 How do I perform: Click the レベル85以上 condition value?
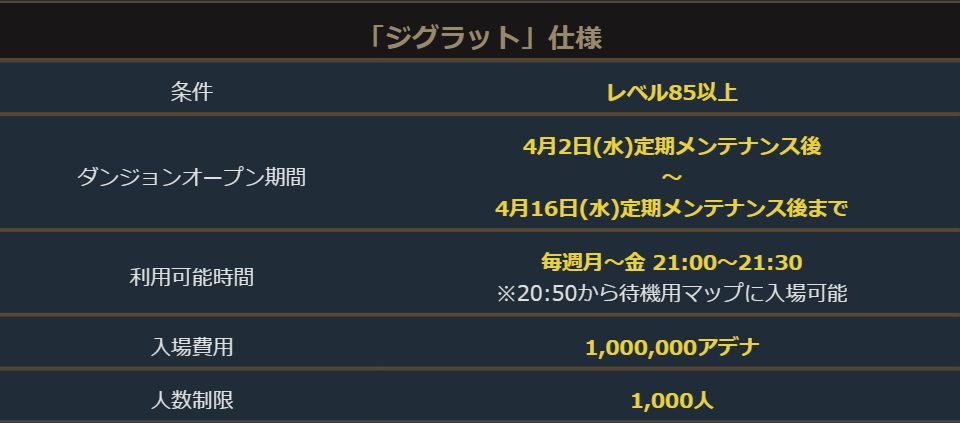[x=672, y=93]
